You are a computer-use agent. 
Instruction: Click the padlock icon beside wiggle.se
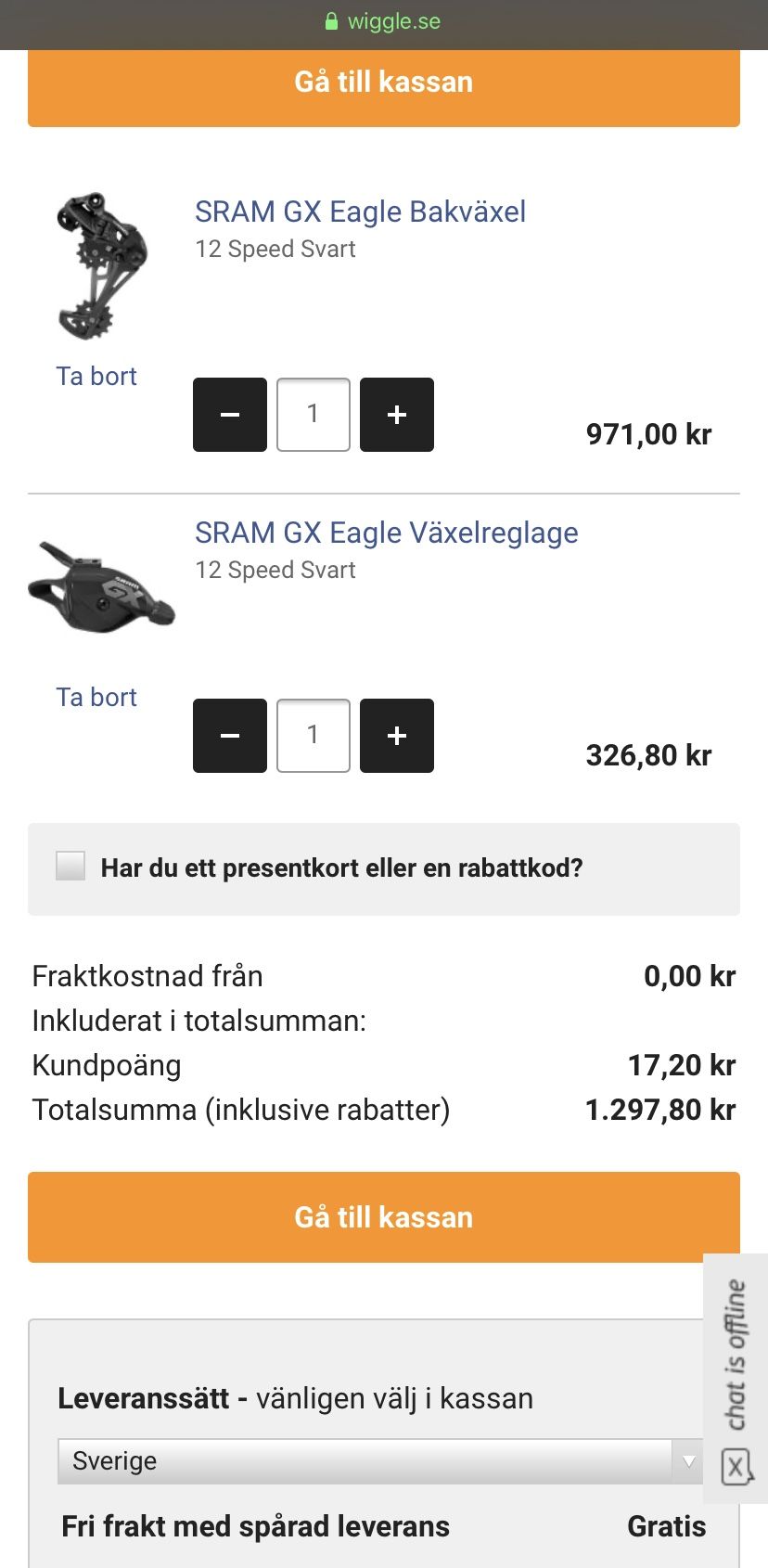[331, 21]
